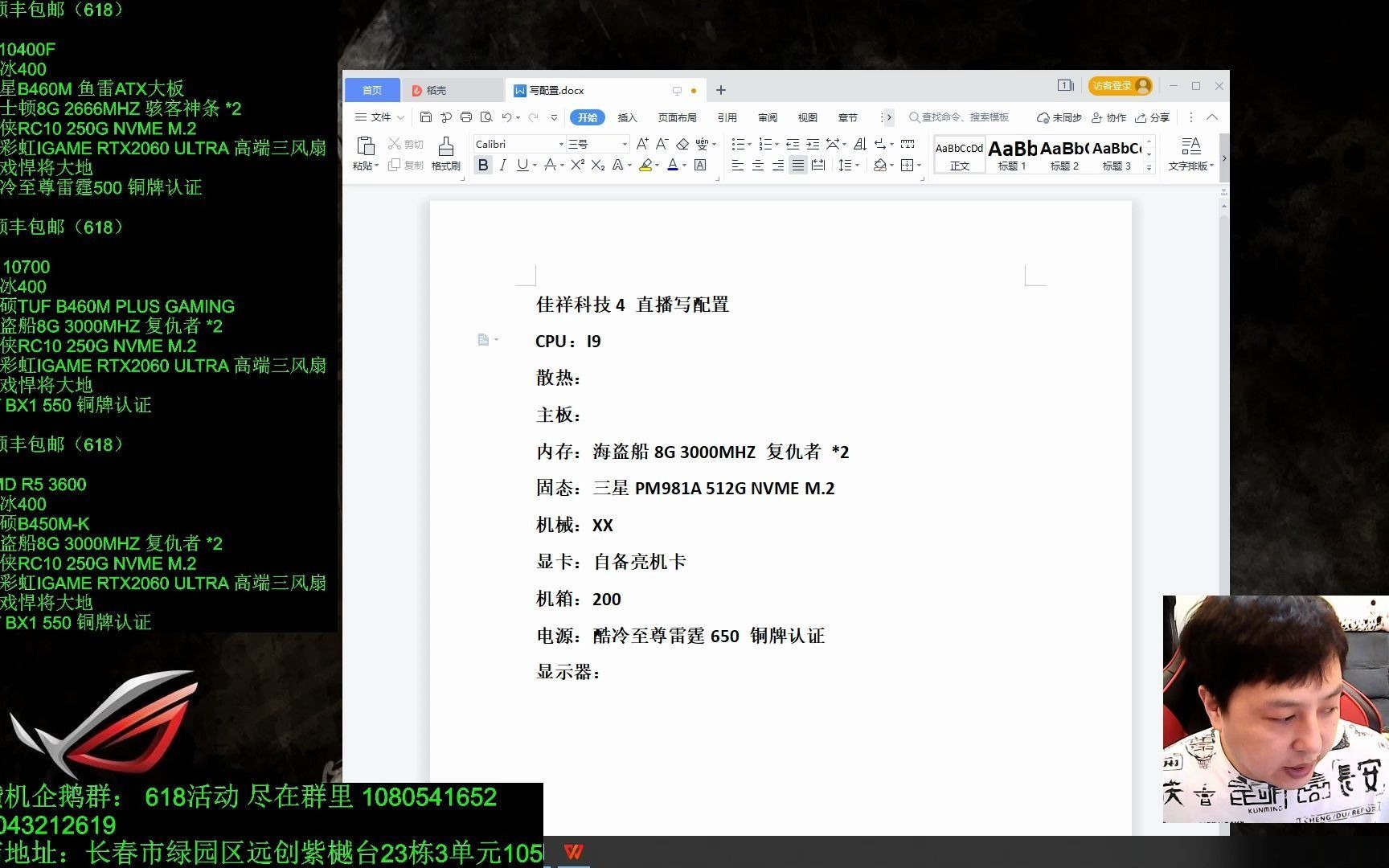
Task: Click the Clear Formatting eraser icon
Action: click(682, 144)
